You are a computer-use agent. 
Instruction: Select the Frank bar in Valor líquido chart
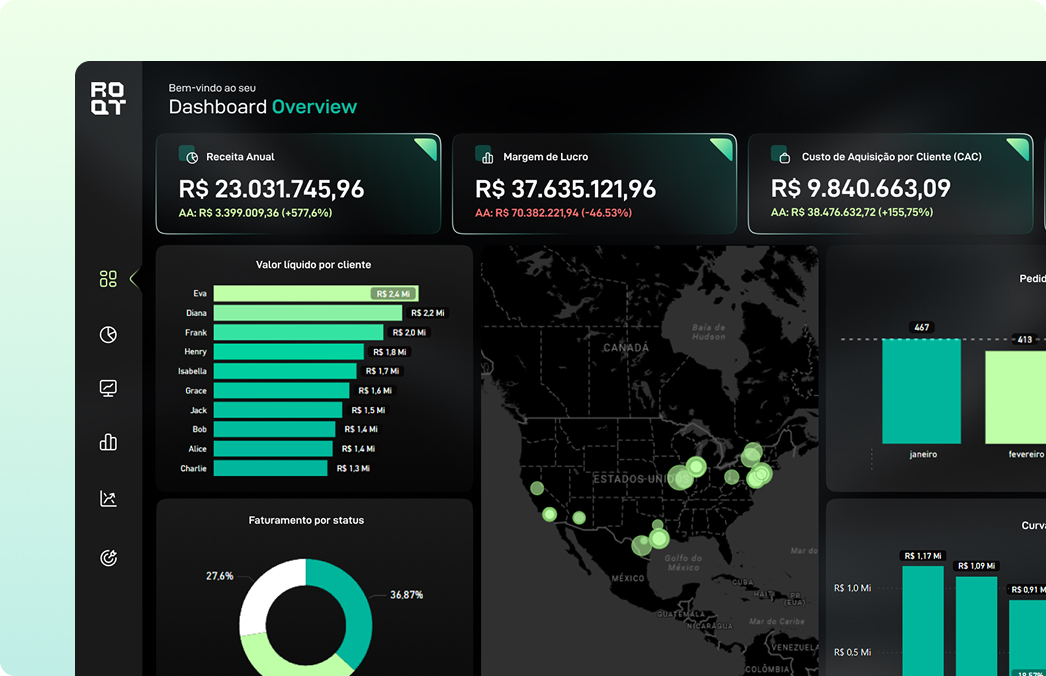point(298,332)
